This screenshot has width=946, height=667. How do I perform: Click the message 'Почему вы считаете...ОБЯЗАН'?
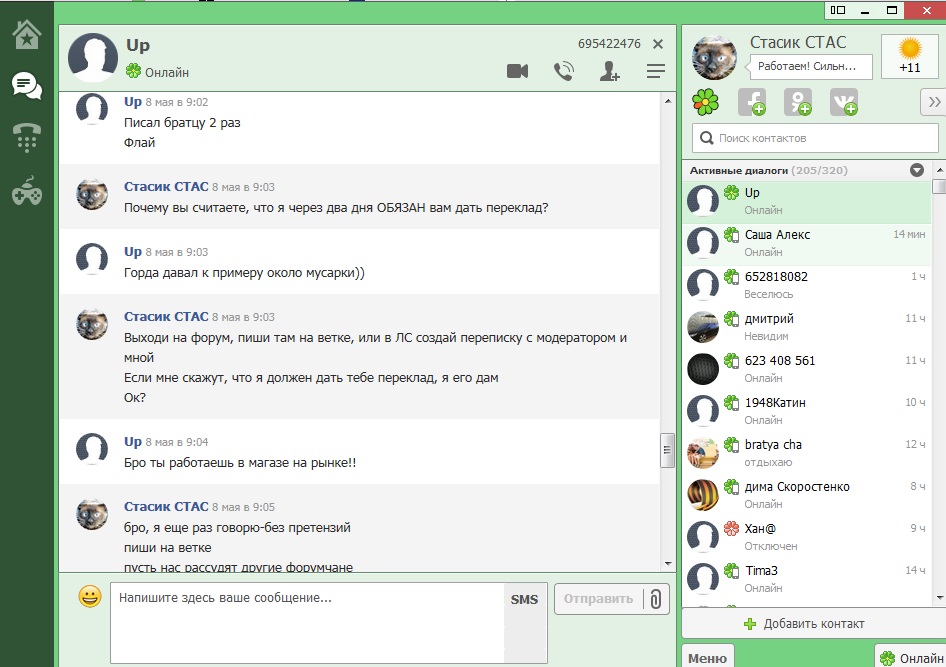click(x=336, y=207)
